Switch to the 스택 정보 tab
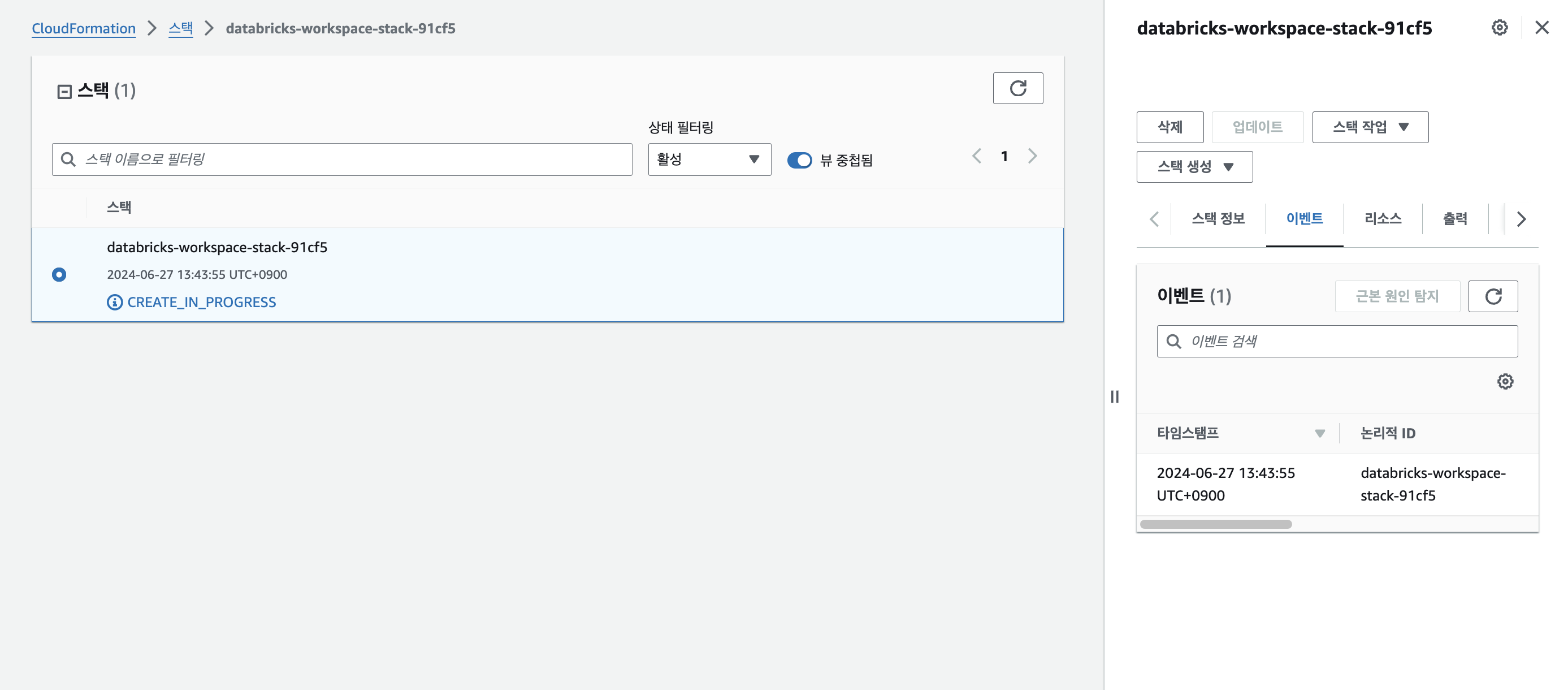The image size is (1568, 690). [1218, 219]
